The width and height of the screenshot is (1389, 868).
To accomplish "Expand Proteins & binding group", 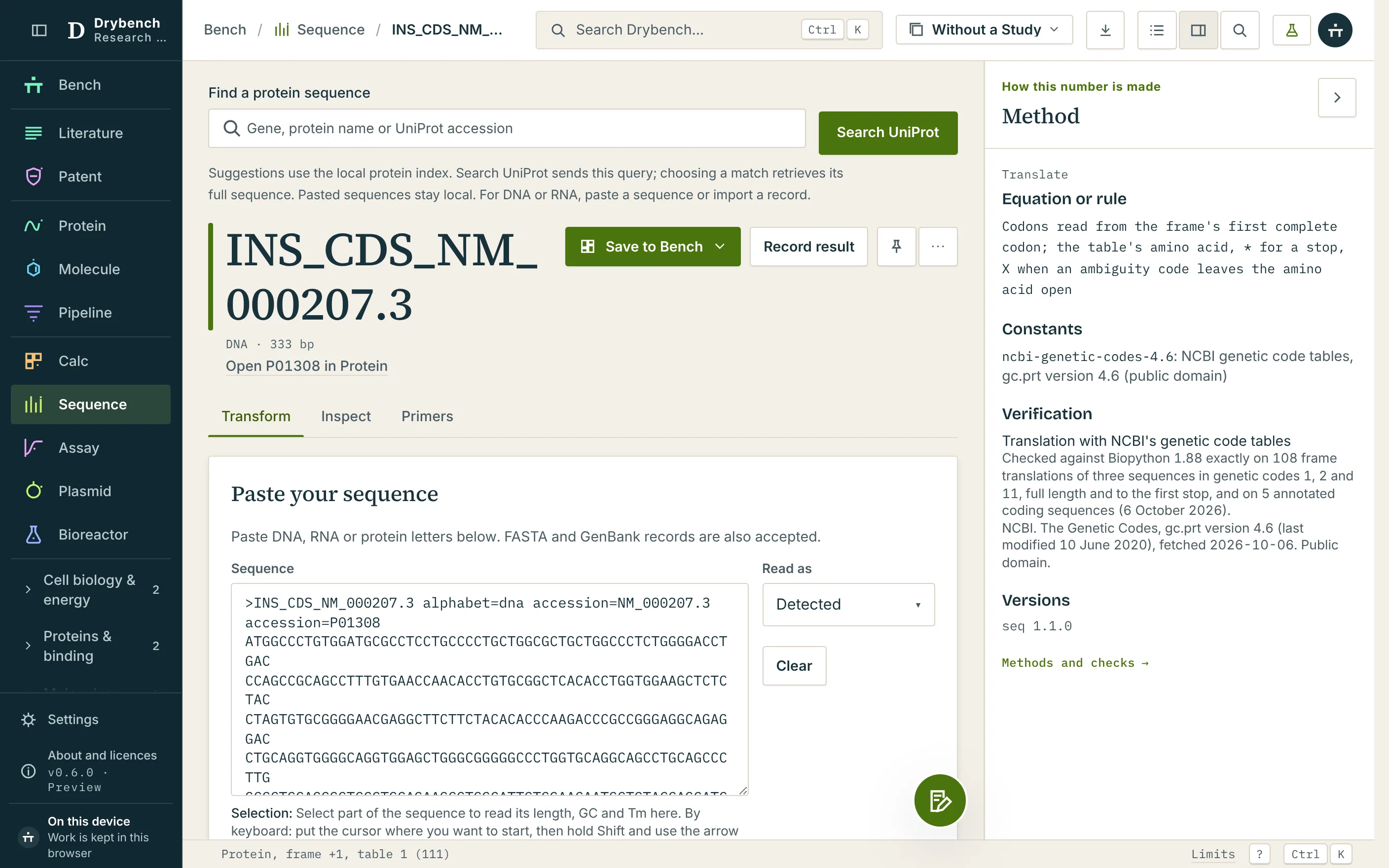I will click(91, 646).
